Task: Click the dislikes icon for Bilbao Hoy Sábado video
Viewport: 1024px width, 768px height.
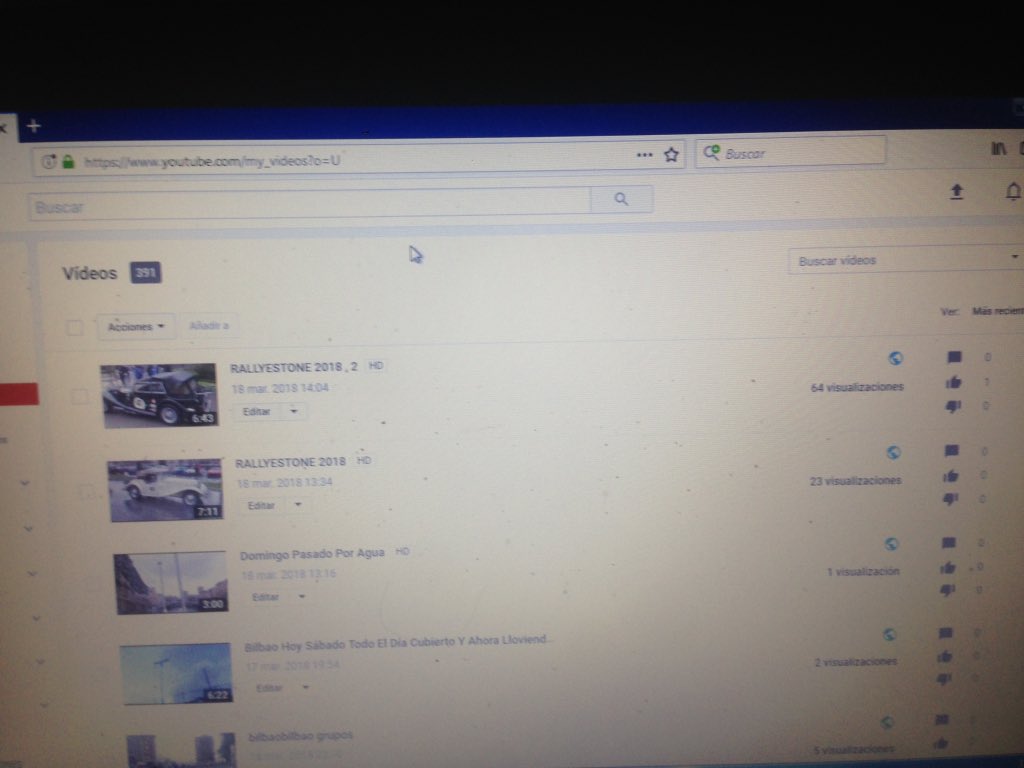Action: click(x=944, y=679)
